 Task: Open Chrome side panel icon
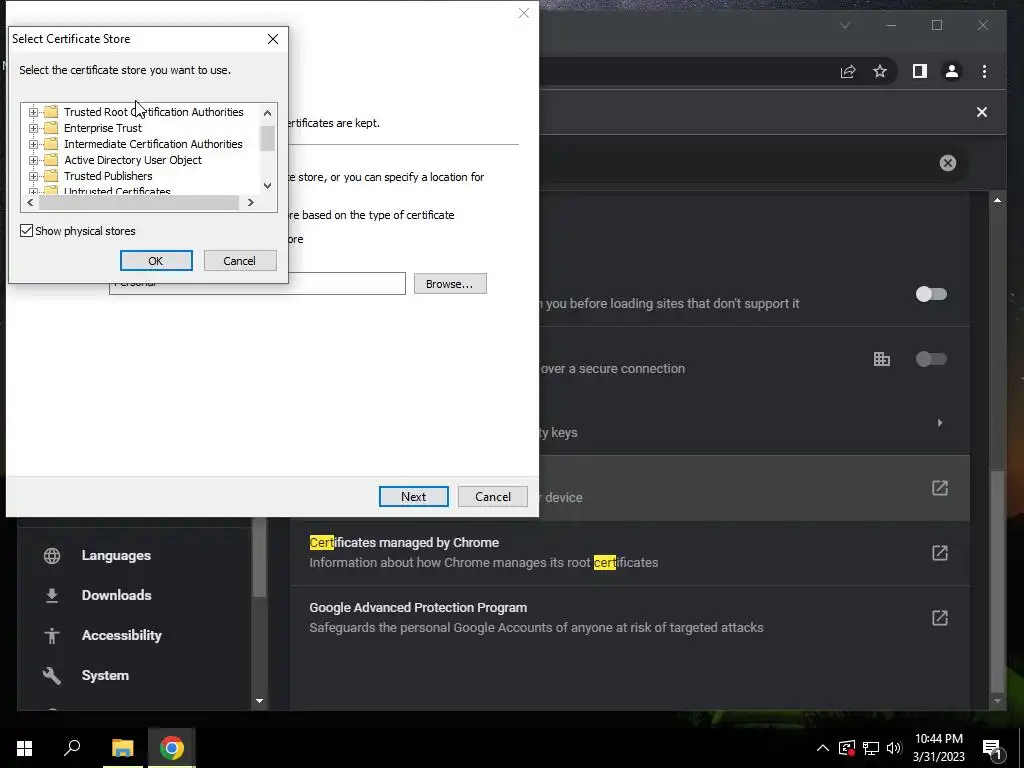click(x=920, y=71)
